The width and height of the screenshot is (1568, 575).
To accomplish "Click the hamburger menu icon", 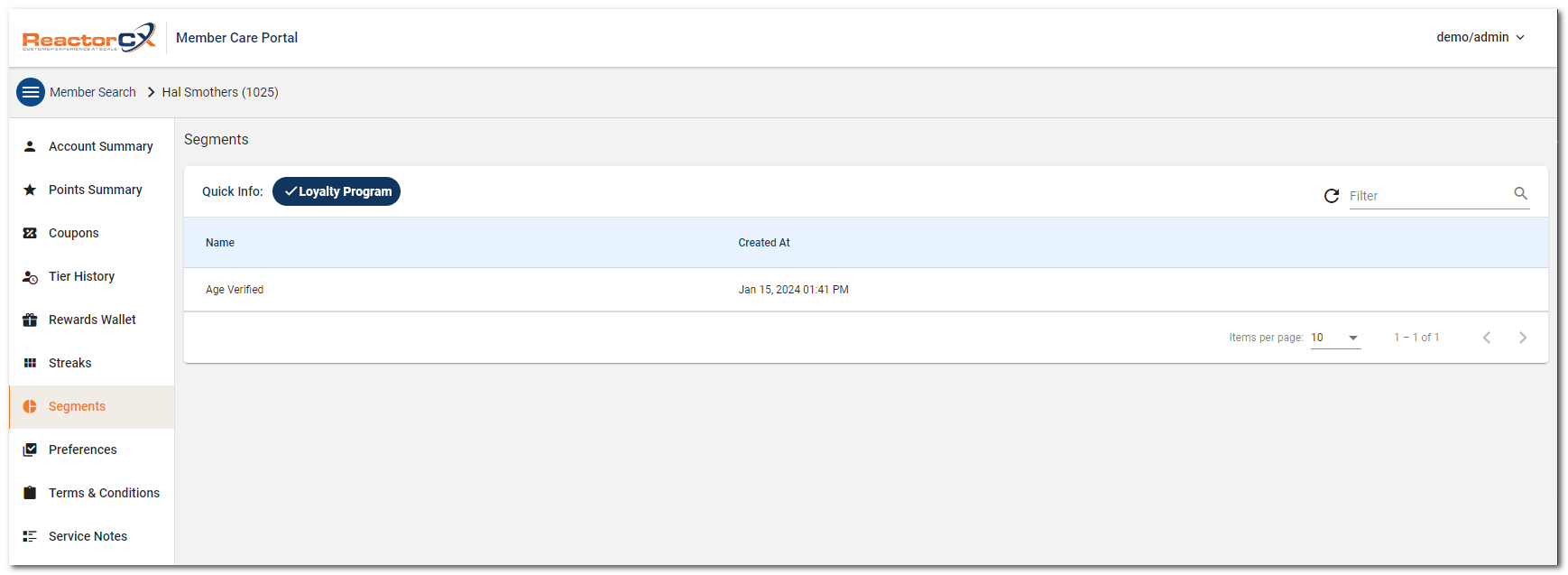I will pyautogui.click(x=31, y=92).
